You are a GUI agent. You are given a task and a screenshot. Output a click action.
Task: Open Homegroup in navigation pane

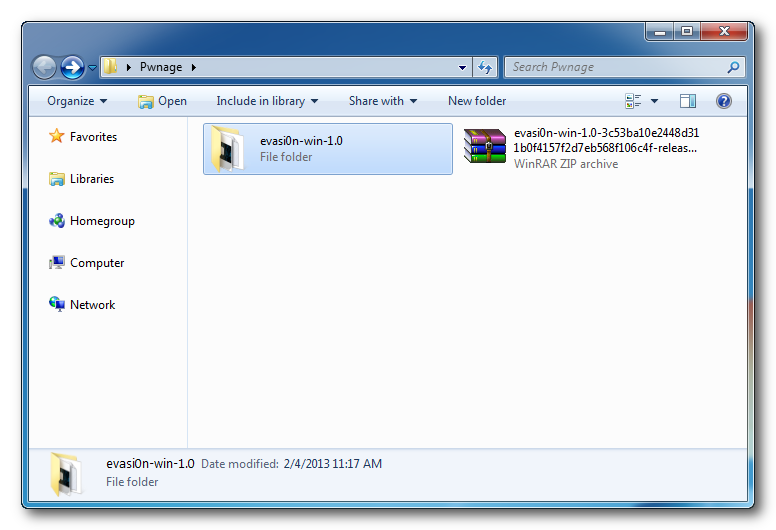pos(102,221)
